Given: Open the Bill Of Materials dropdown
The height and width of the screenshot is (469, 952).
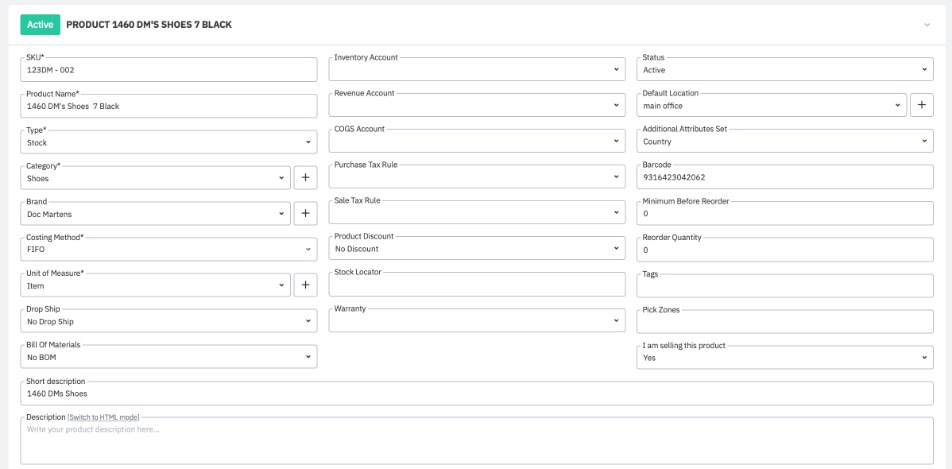Looking at the screenshot, I should point(168,357).
